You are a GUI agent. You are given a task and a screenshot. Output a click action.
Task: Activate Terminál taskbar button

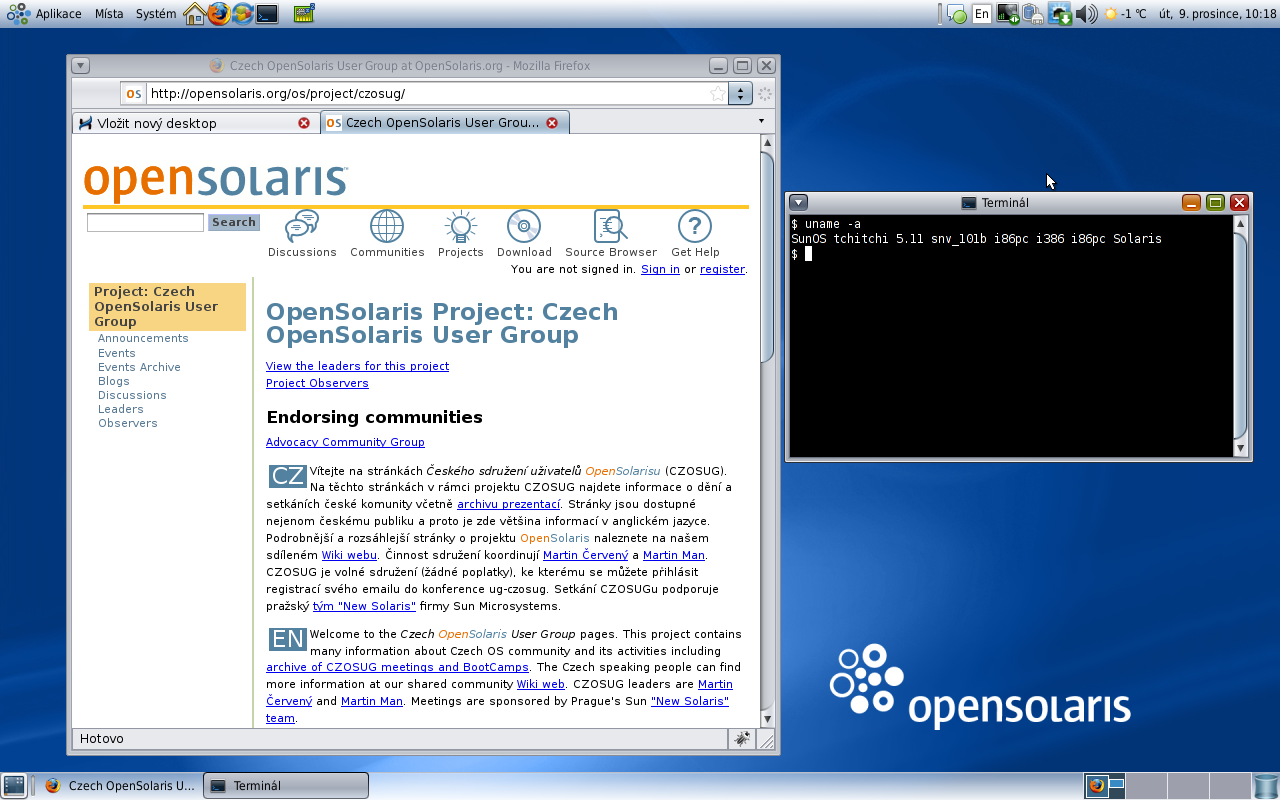286,786
